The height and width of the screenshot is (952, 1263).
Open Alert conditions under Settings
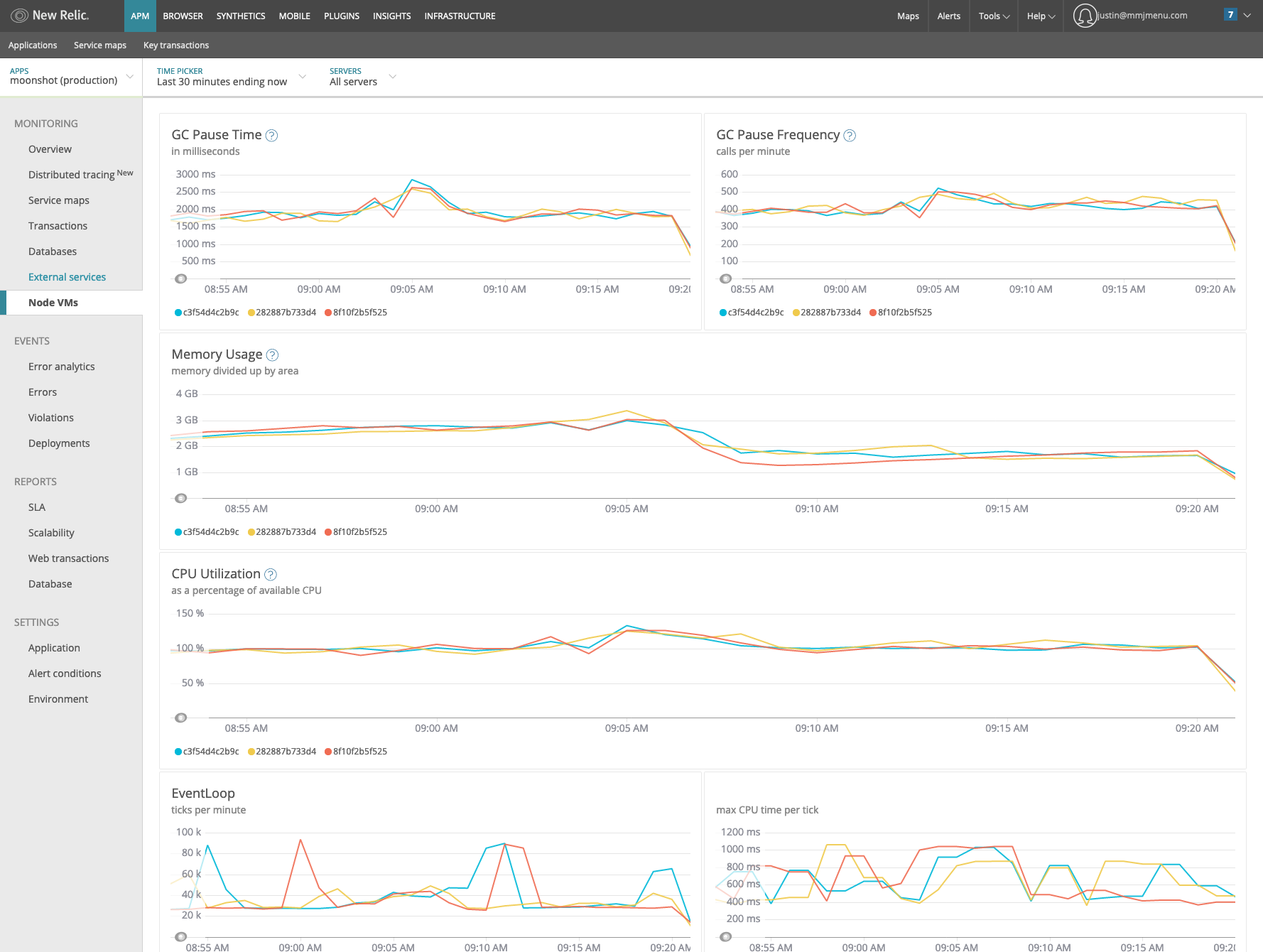coord(65,674)
